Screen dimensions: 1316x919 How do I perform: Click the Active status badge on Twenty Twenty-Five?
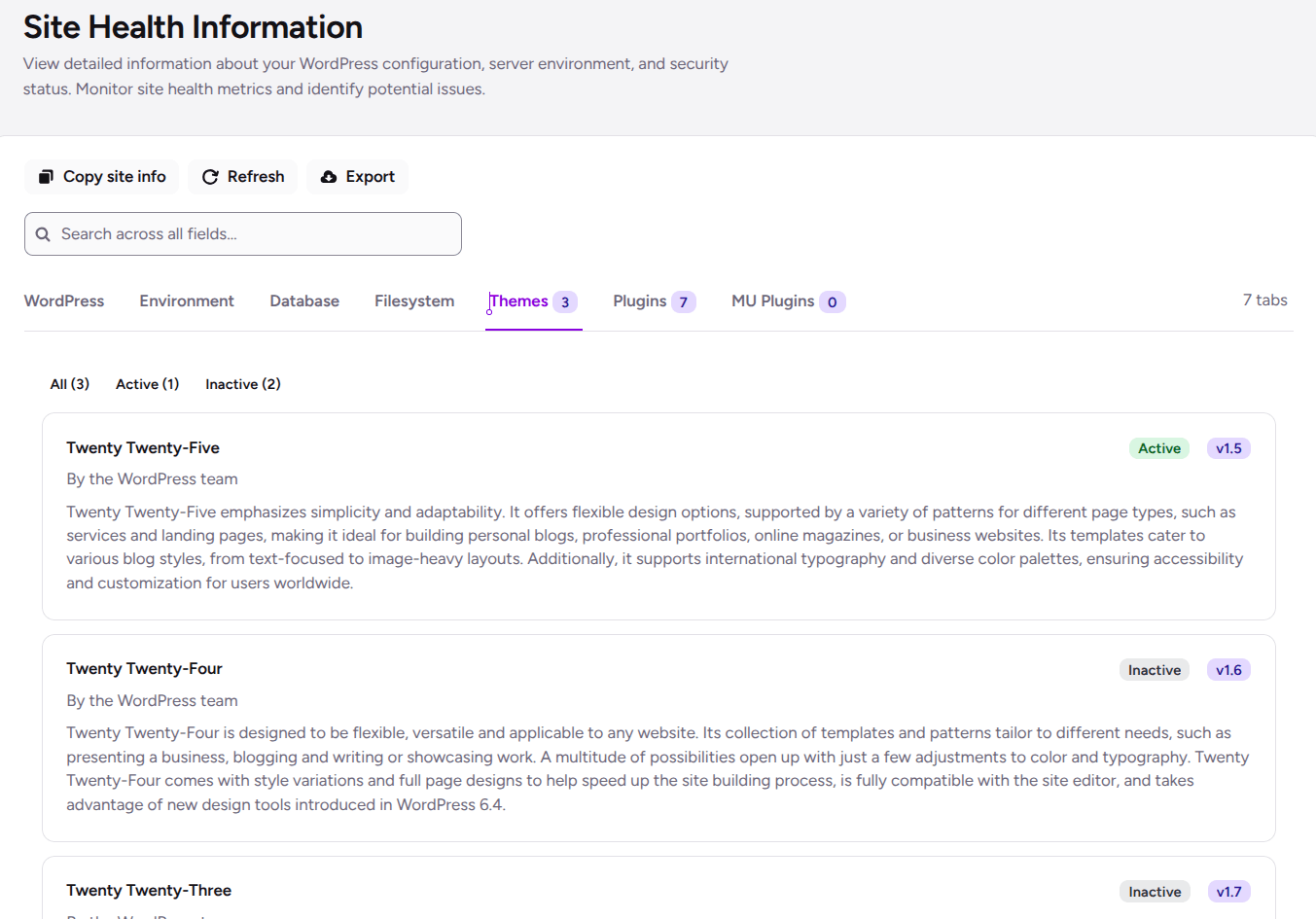(1159, 448)
